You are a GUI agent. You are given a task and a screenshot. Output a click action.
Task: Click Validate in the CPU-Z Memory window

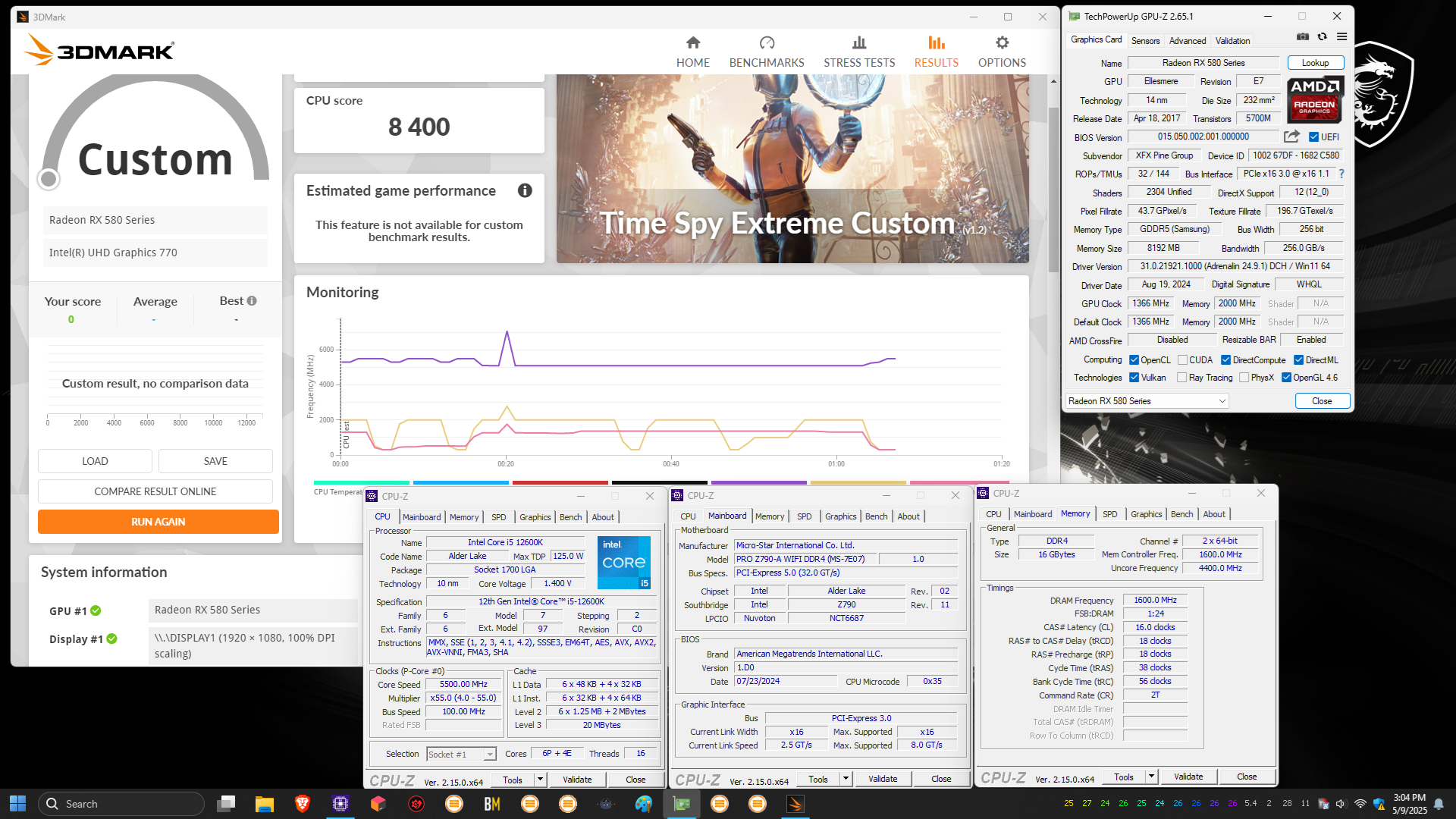coord(1188,777)
